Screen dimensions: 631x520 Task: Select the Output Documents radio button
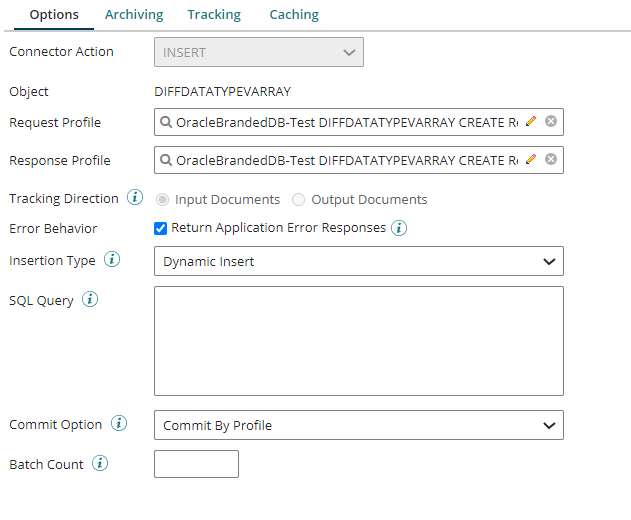(299, 200)
